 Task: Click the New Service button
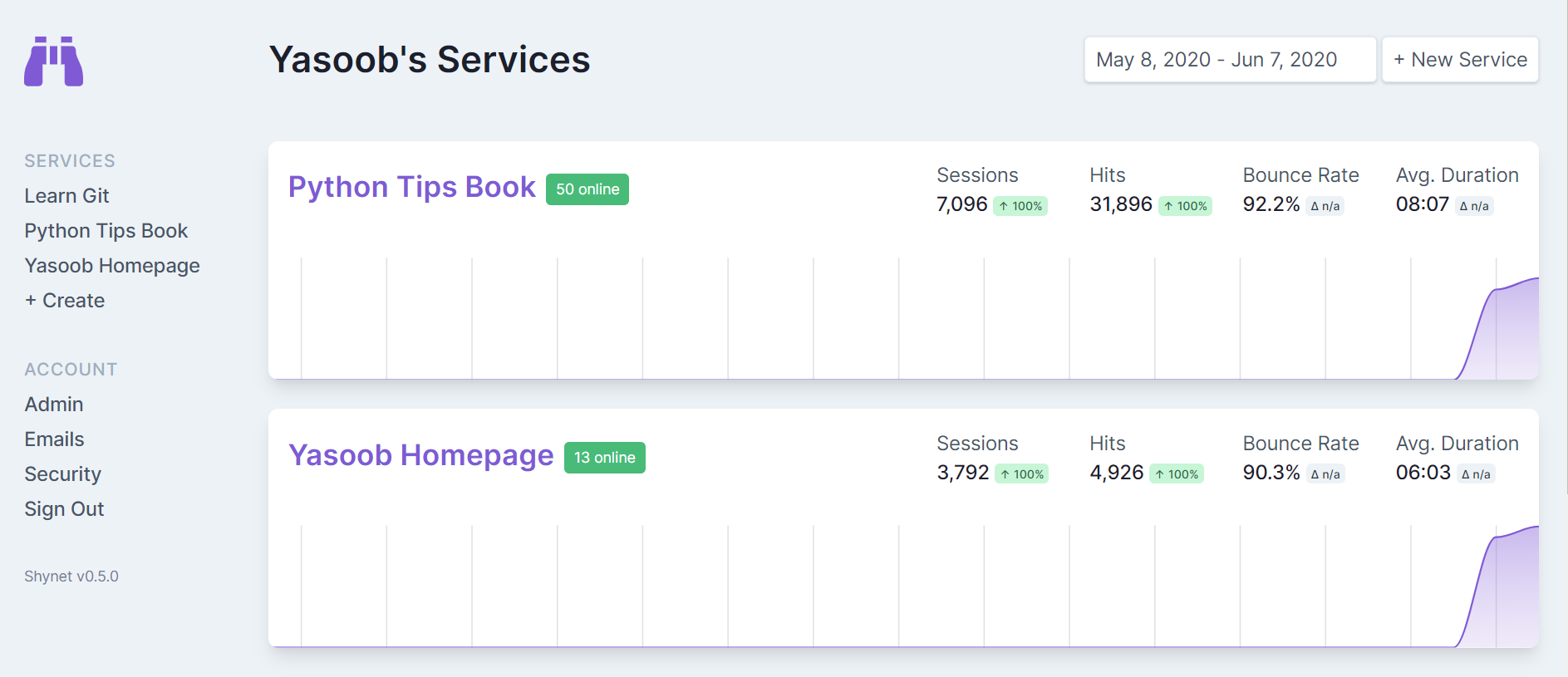tap(1459, 60)
